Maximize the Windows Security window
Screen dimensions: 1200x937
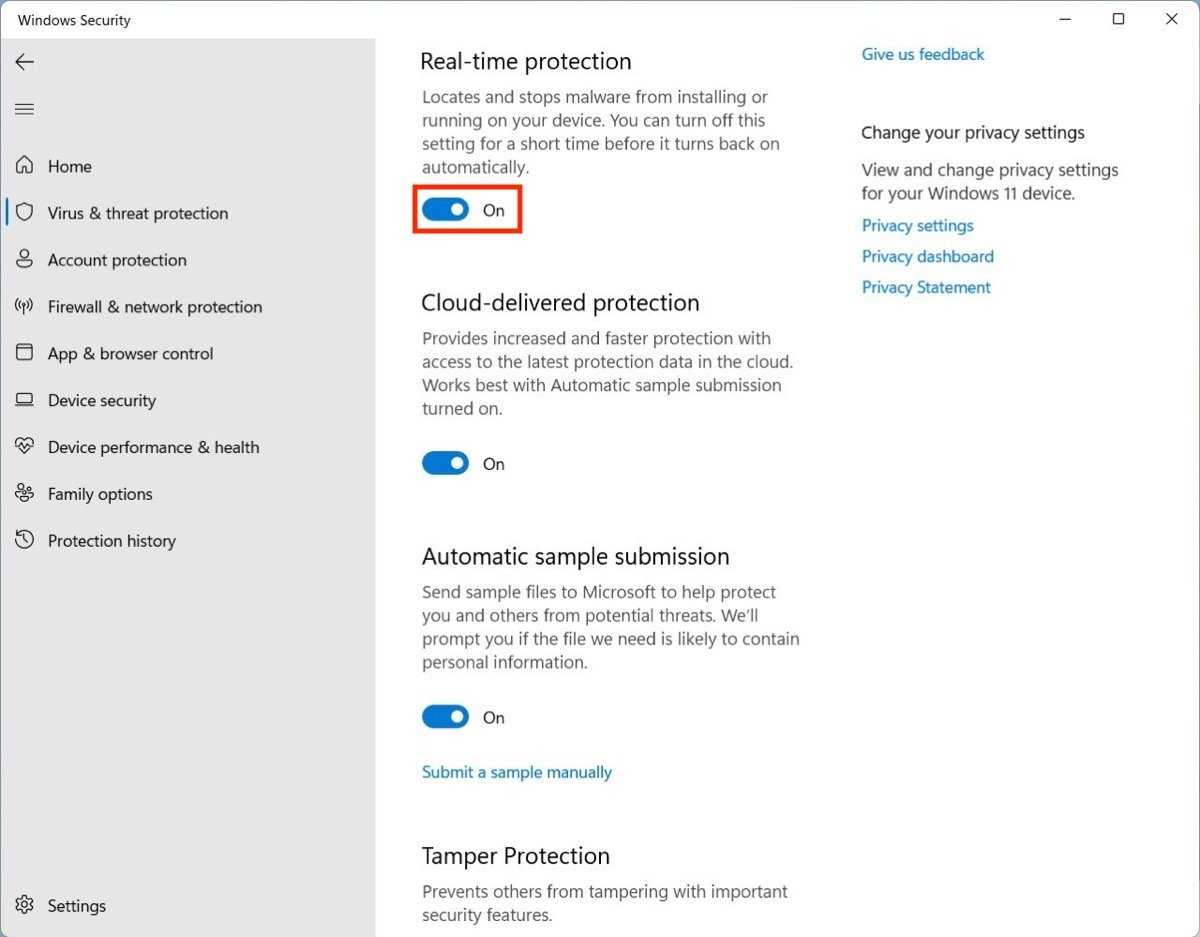click(1119, 19)
